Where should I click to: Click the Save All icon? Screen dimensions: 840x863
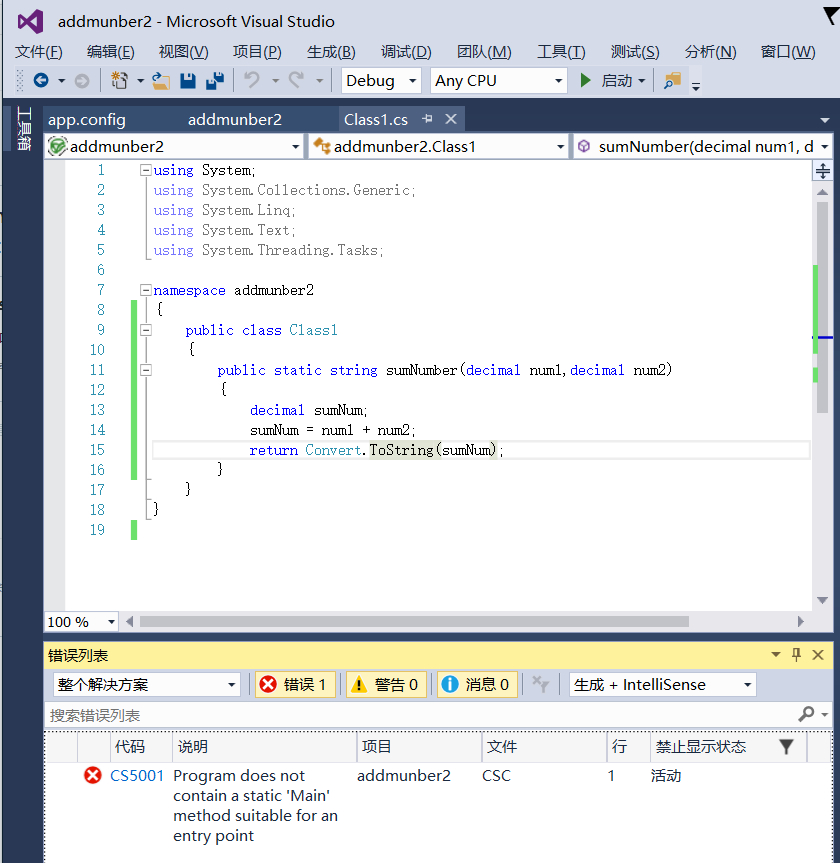214,81
